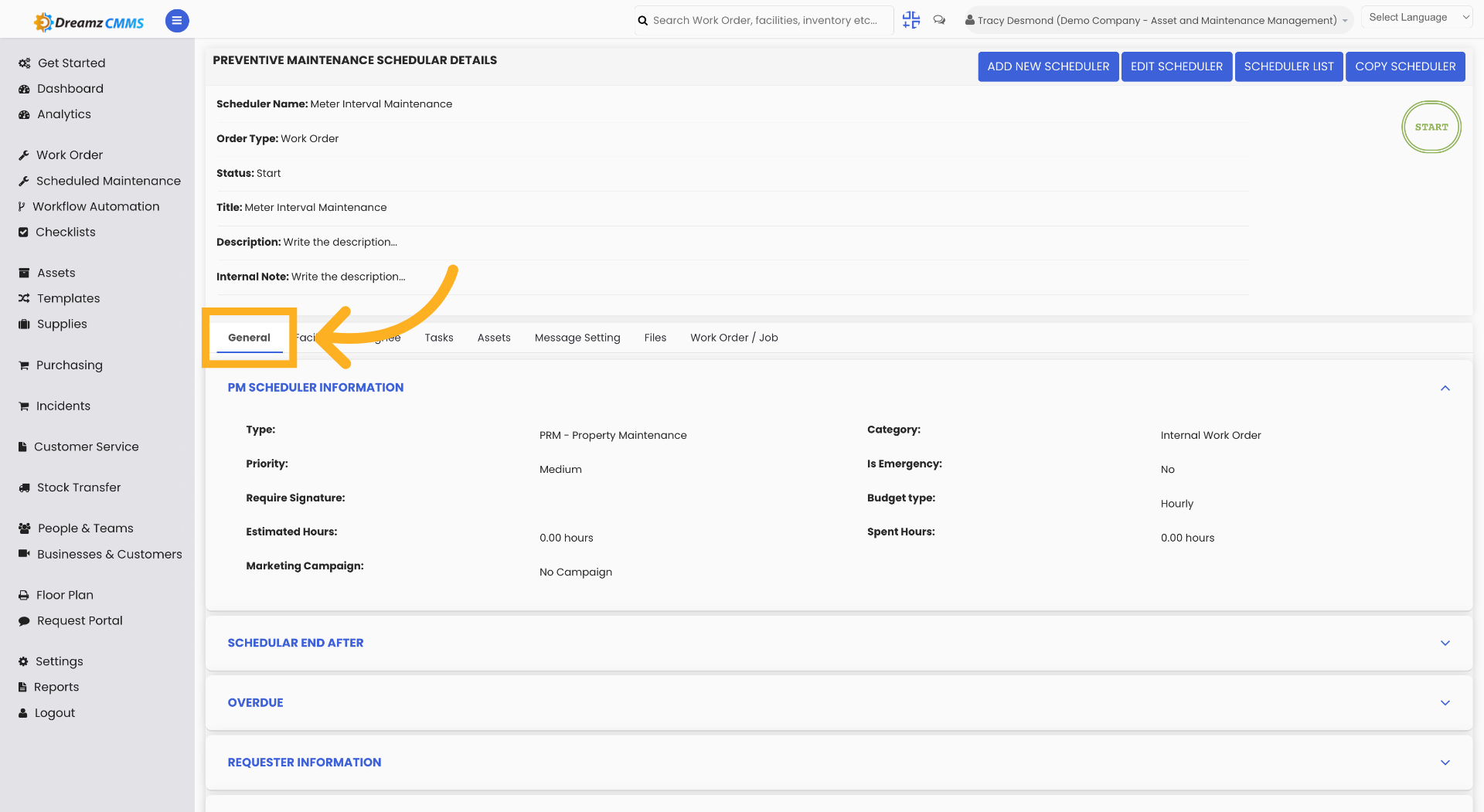Click the Checklists check icon

pos(23,232)
